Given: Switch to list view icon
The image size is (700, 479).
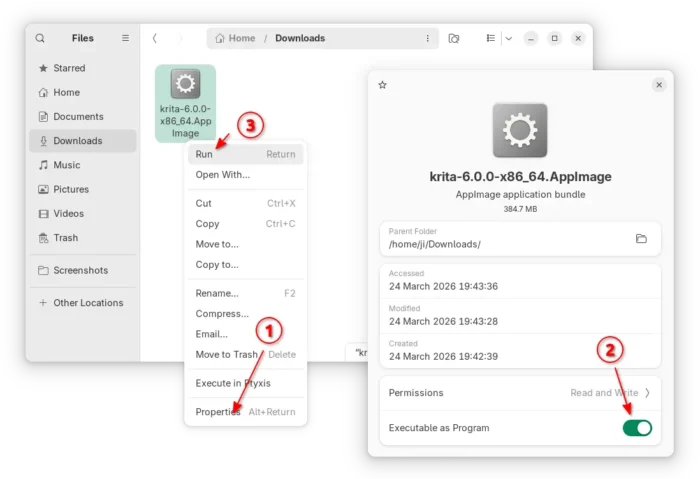Looking at the screenshot, I should (x=490, y=38).
